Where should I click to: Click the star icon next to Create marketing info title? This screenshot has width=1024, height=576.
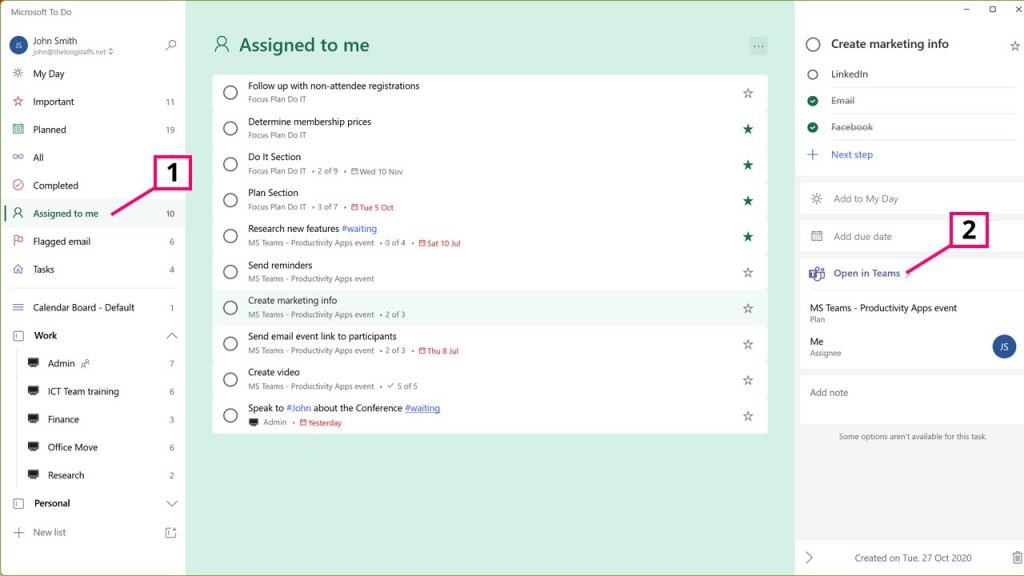click(1016, 44)
